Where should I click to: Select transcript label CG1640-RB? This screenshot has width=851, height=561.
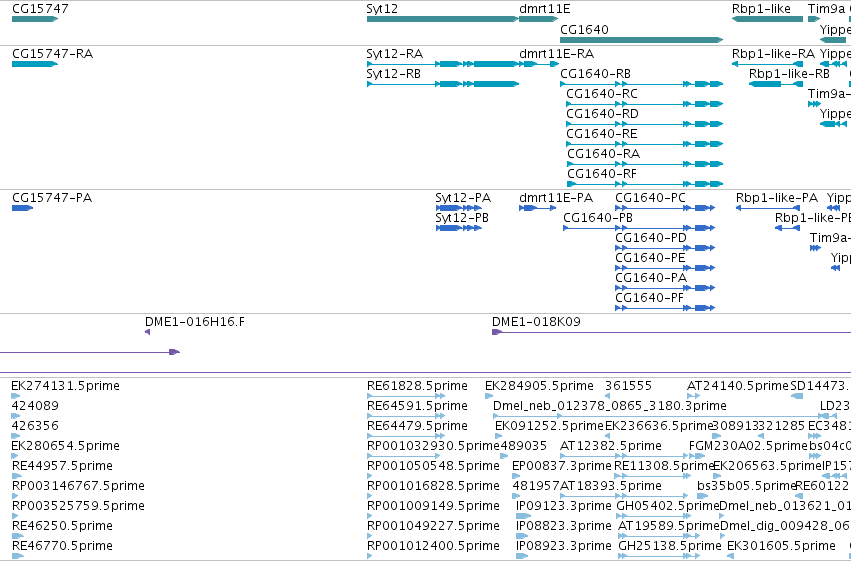(x=595, y=74)
